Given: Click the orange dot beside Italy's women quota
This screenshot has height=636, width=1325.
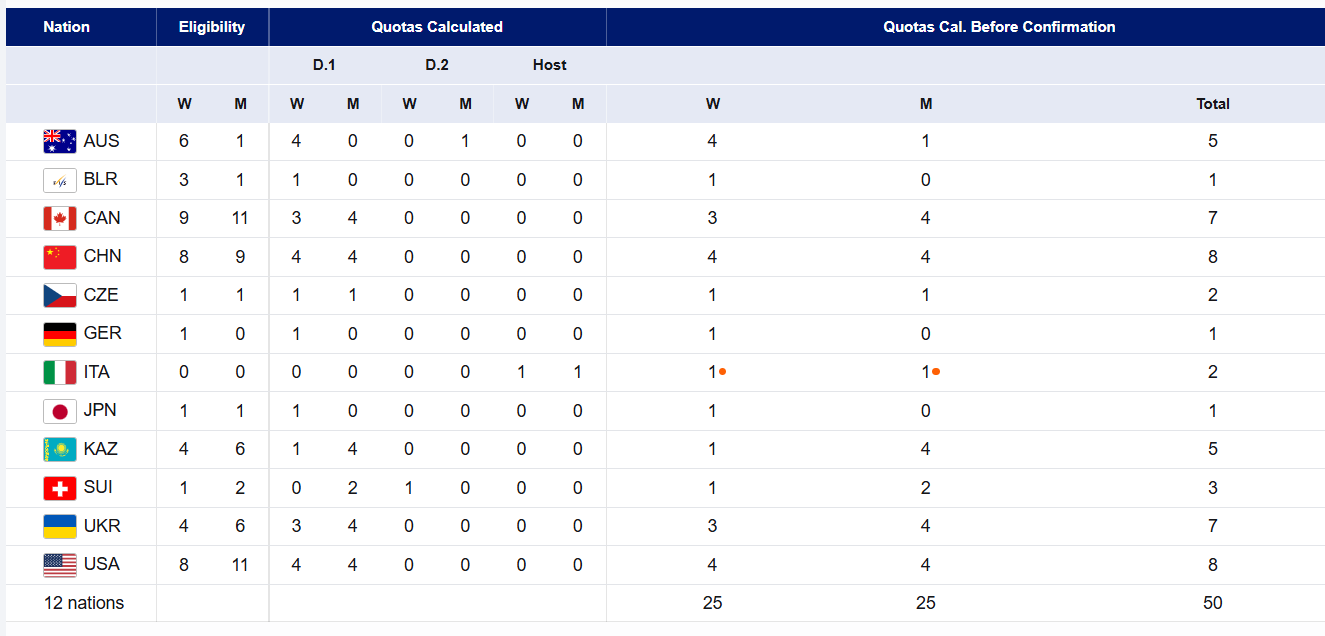Looking at the screenshot, I should click(722, 372).
